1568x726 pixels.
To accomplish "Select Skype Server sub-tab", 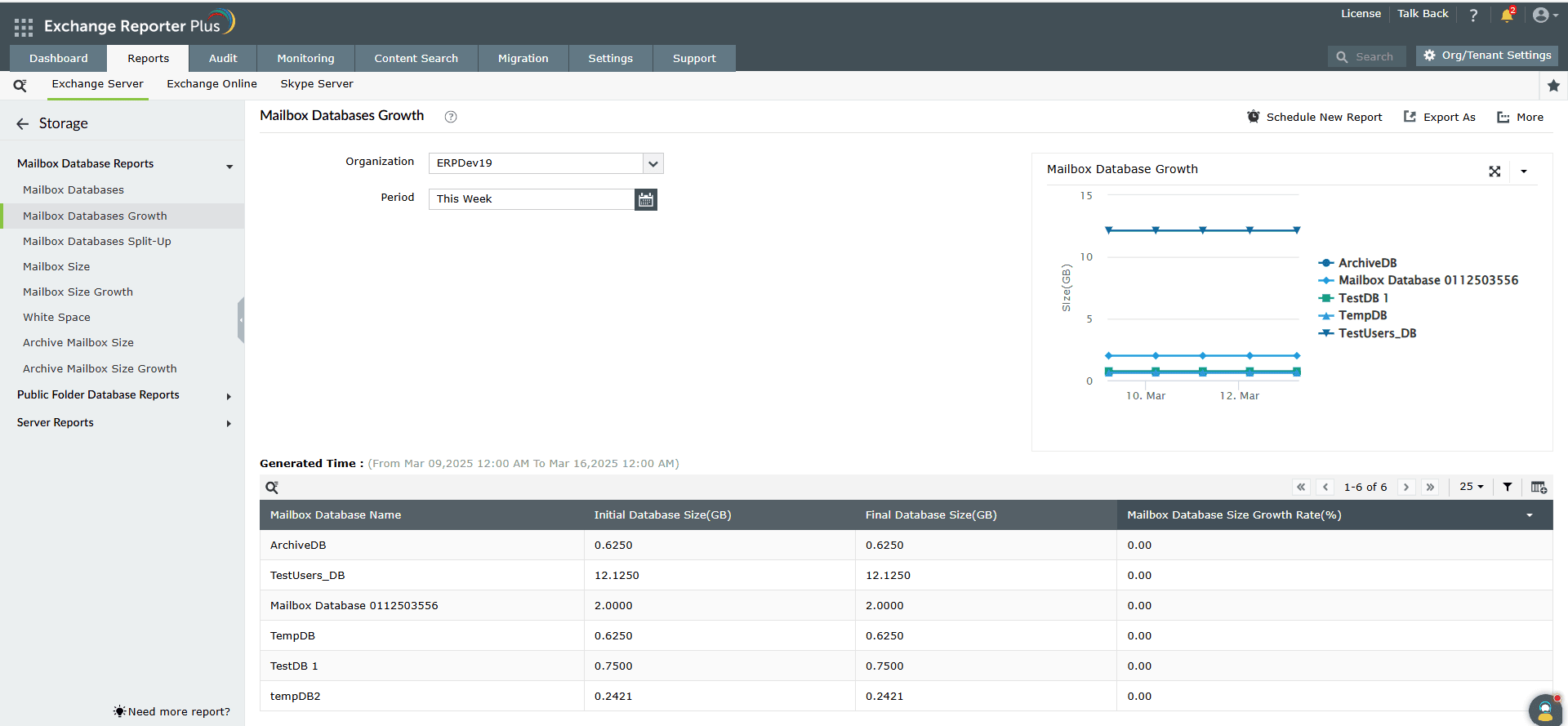I will 317,84.
